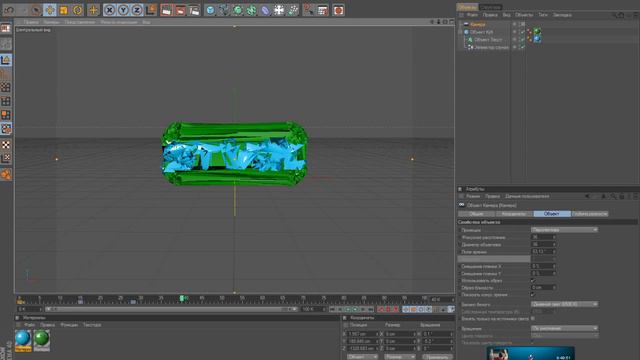The image size is (640, 360).
Task: Expand the Объект Куб tree node
Action: click(460, 32)
